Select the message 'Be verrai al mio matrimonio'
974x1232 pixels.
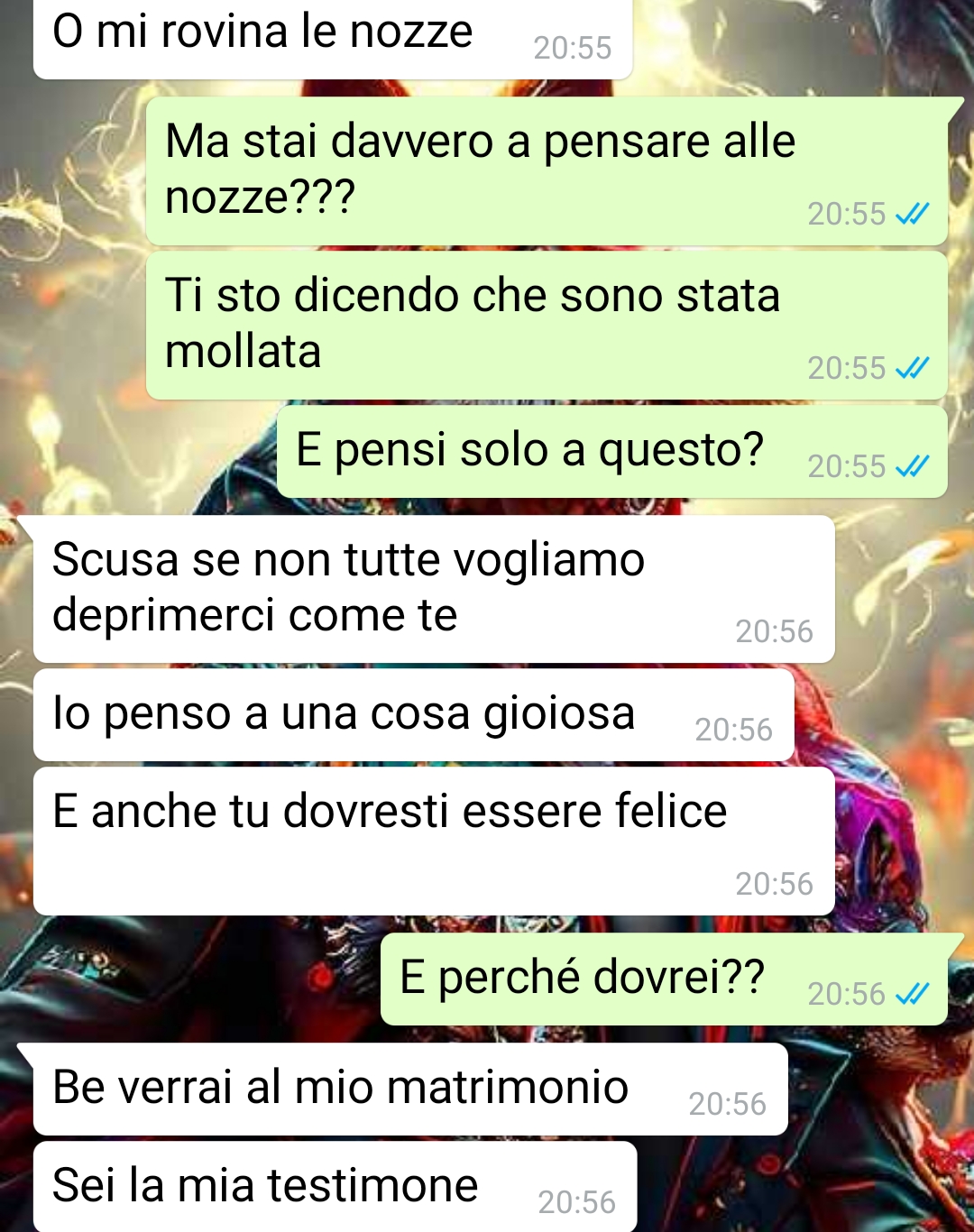pyautogui.click(x=410, y=1089)
